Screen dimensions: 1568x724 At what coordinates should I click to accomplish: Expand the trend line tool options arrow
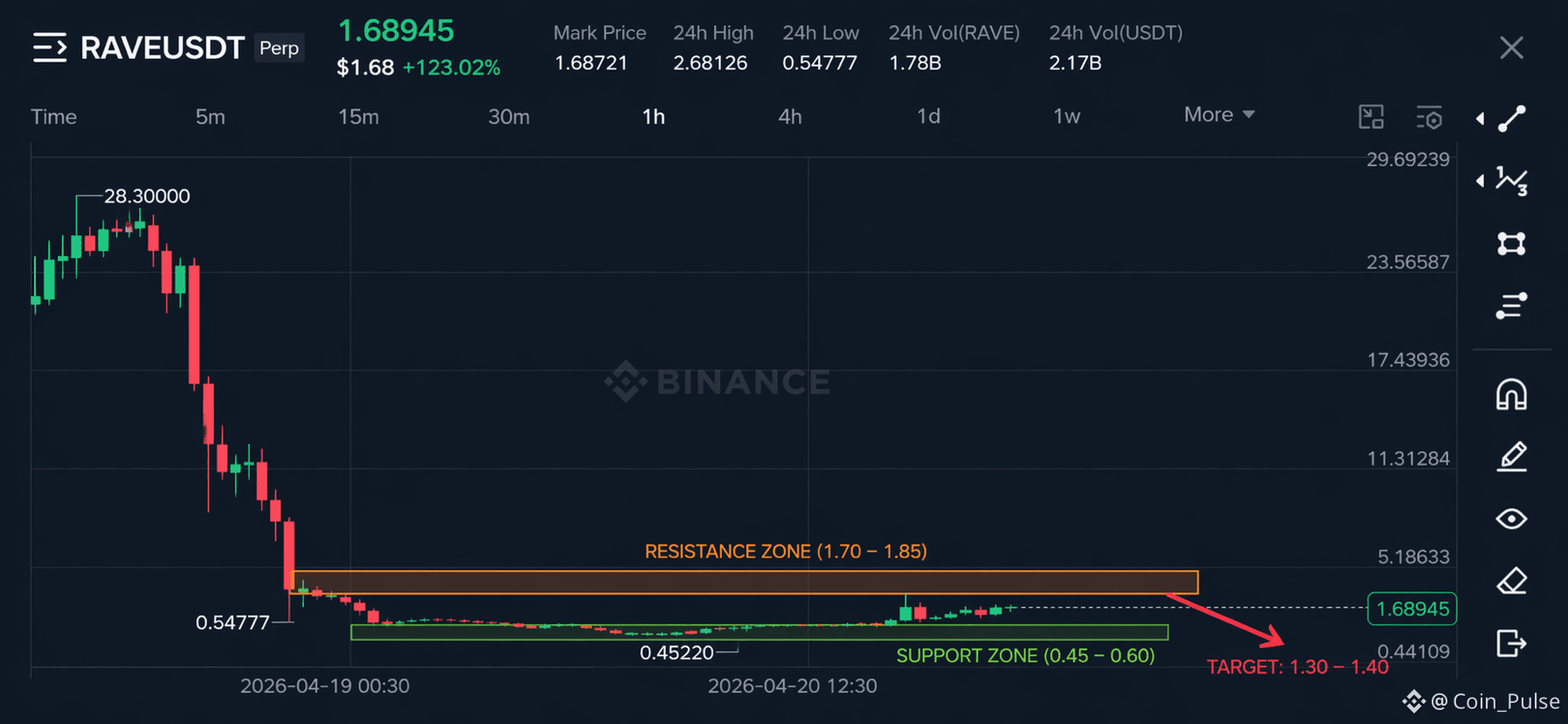click(1480, 119)
